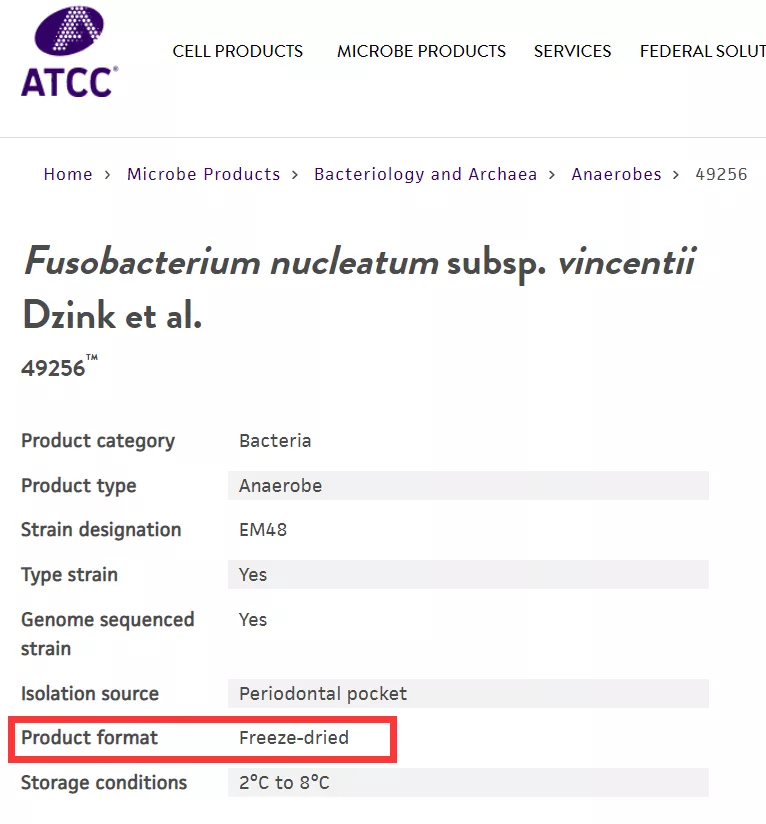Follow the Microbe Products breadcrumb link
Viewport: 766px width, 824px height.
[203, 174]
